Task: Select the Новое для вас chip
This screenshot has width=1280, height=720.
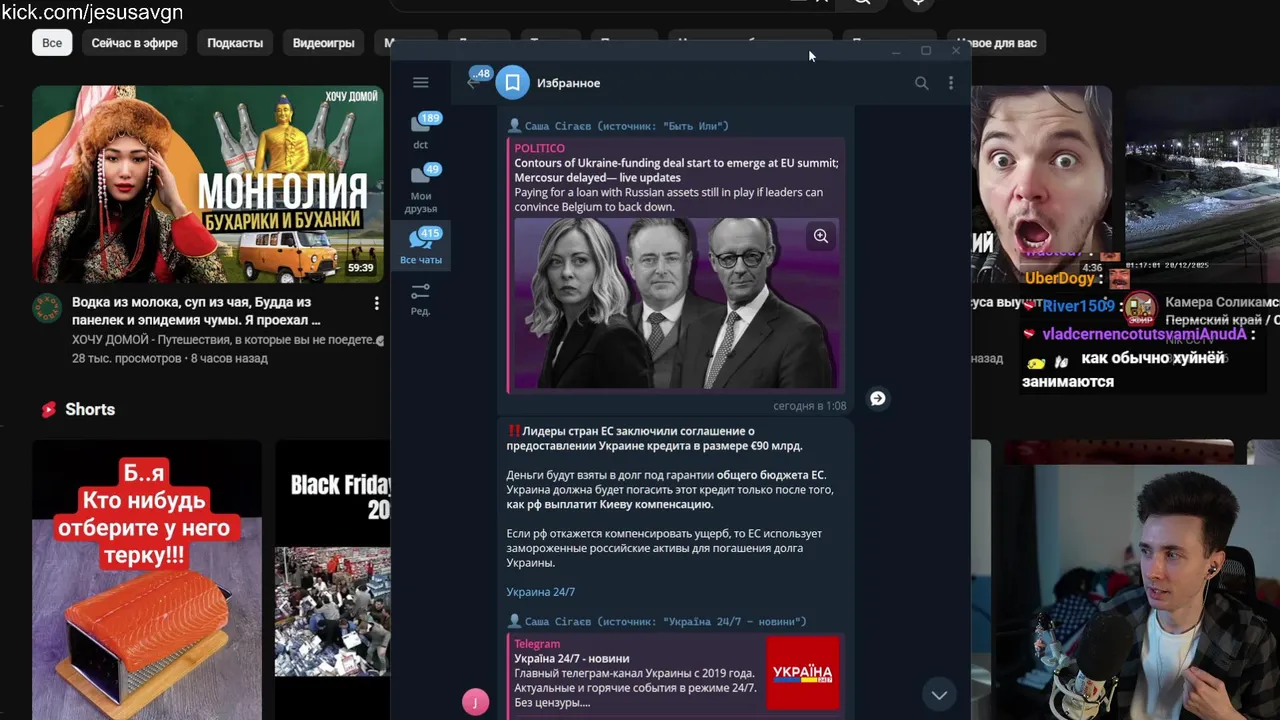Action: click(996, 43)
